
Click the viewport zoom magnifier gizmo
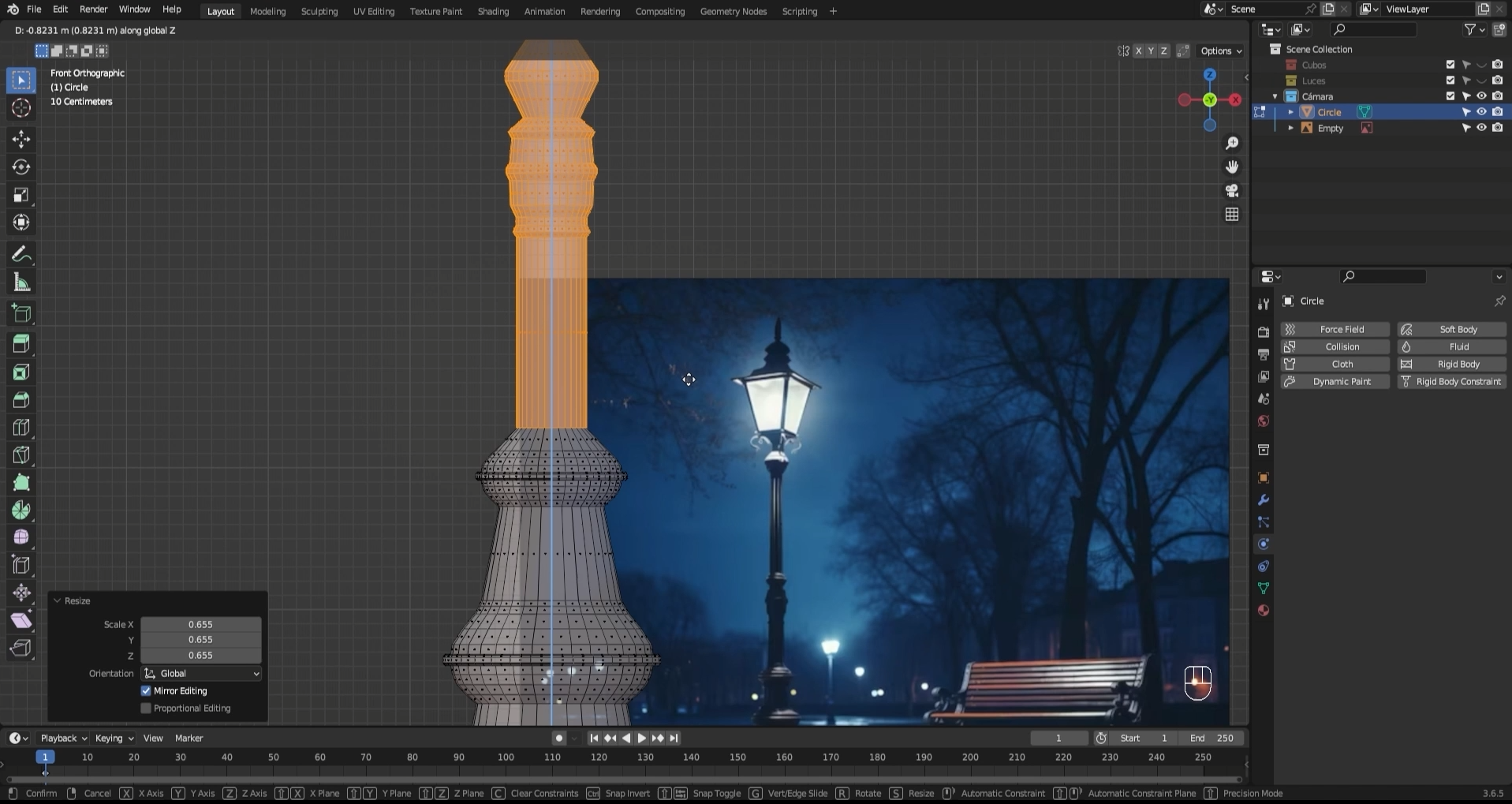tap(1232, 143)
